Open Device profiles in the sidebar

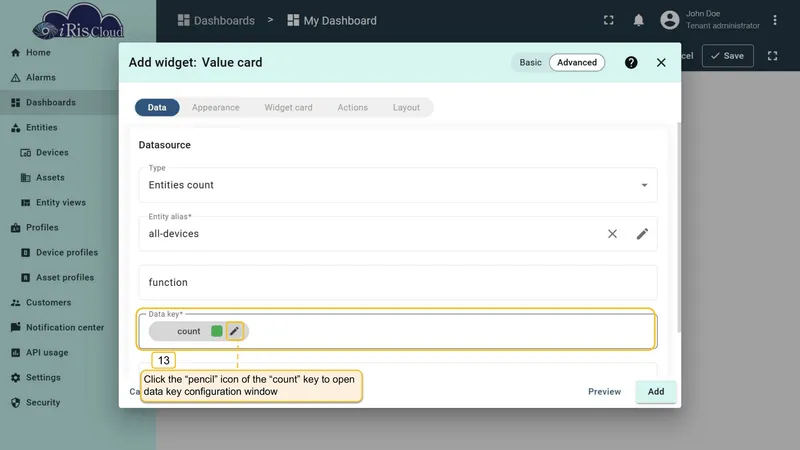pyautogui.click(x=59, y=253)
